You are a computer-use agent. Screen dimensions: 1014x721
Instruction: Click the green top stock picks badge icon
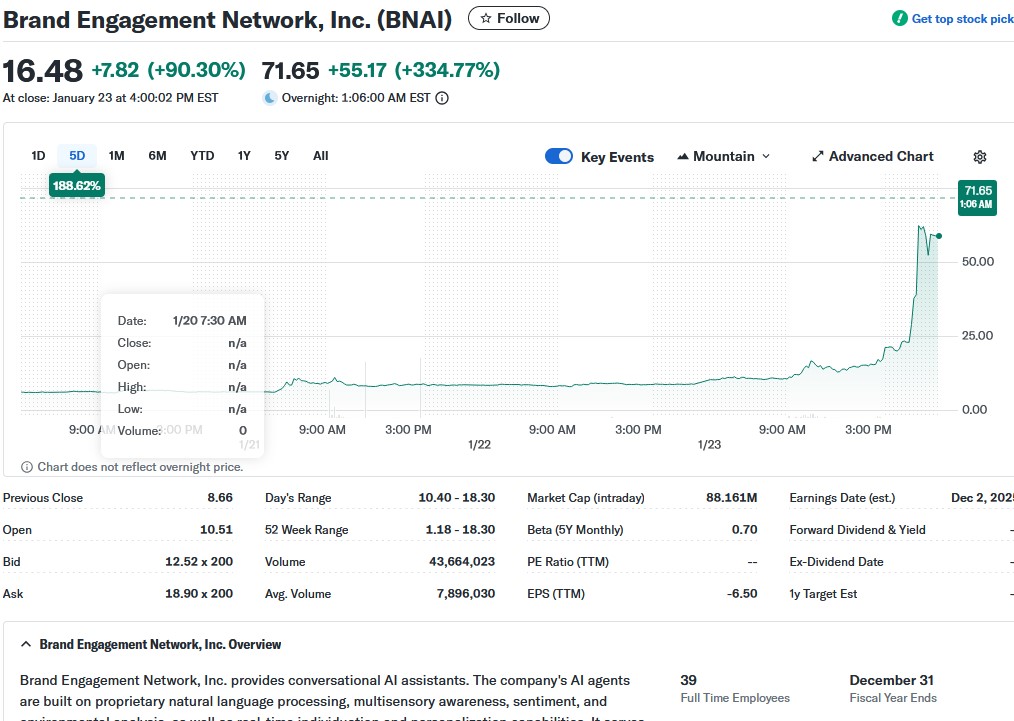pyautogui.click(x=900, y=18)
